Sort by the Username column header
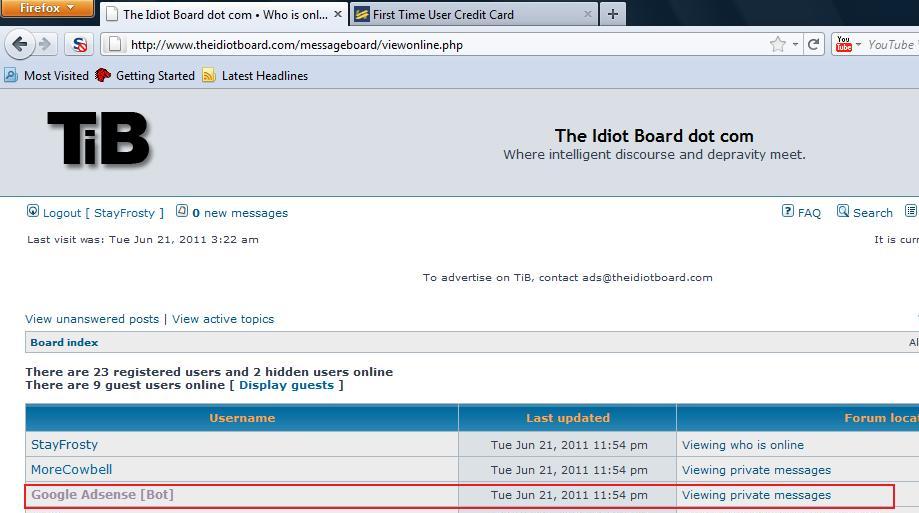 [x=242, y=418]
